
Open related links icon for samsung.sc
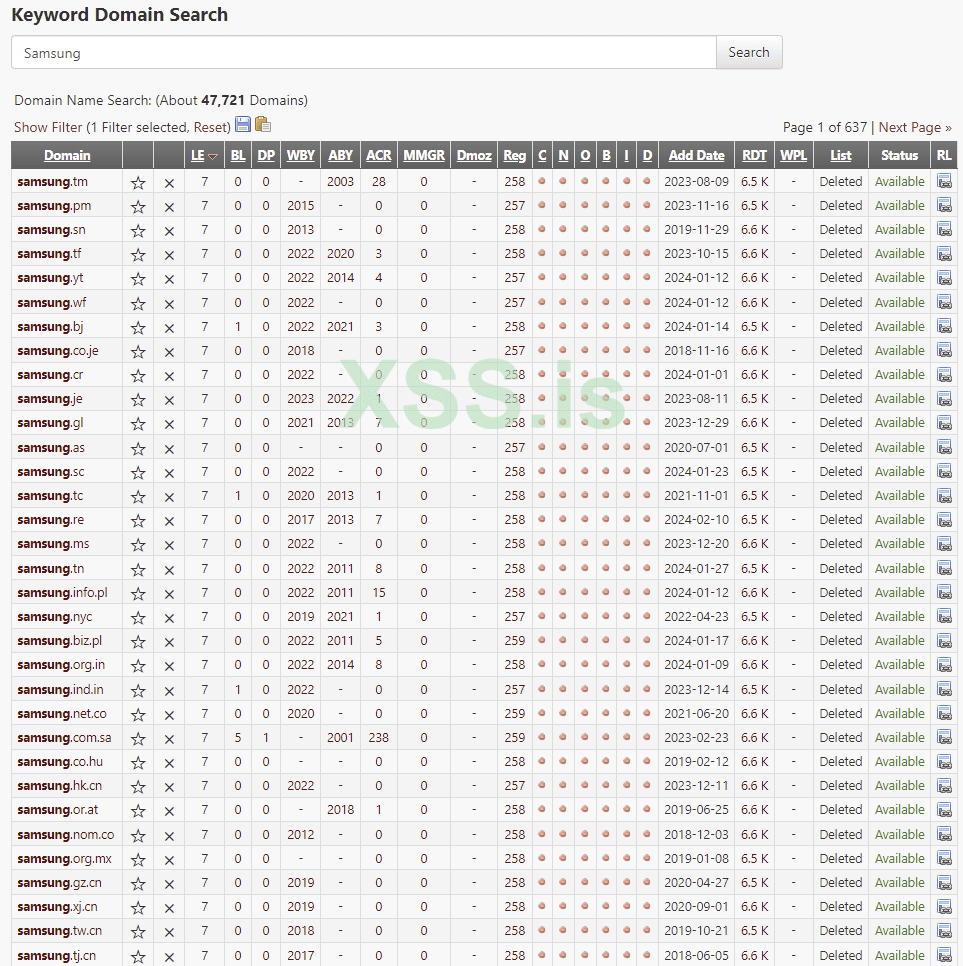pyautogui.click(x=944, y=471)
